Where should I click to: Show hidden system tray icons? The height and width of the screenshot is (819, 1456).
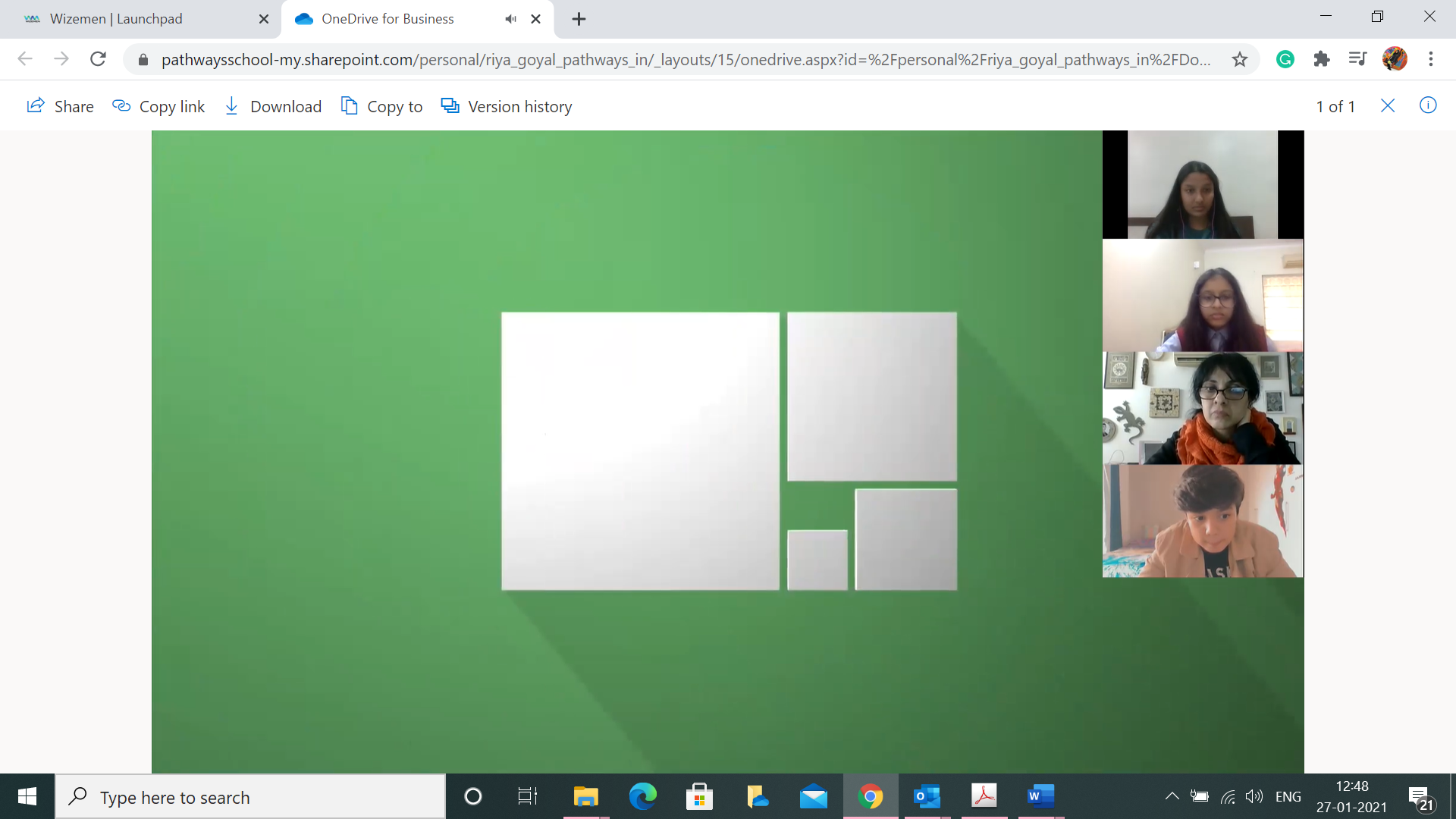click(1172, 796)
